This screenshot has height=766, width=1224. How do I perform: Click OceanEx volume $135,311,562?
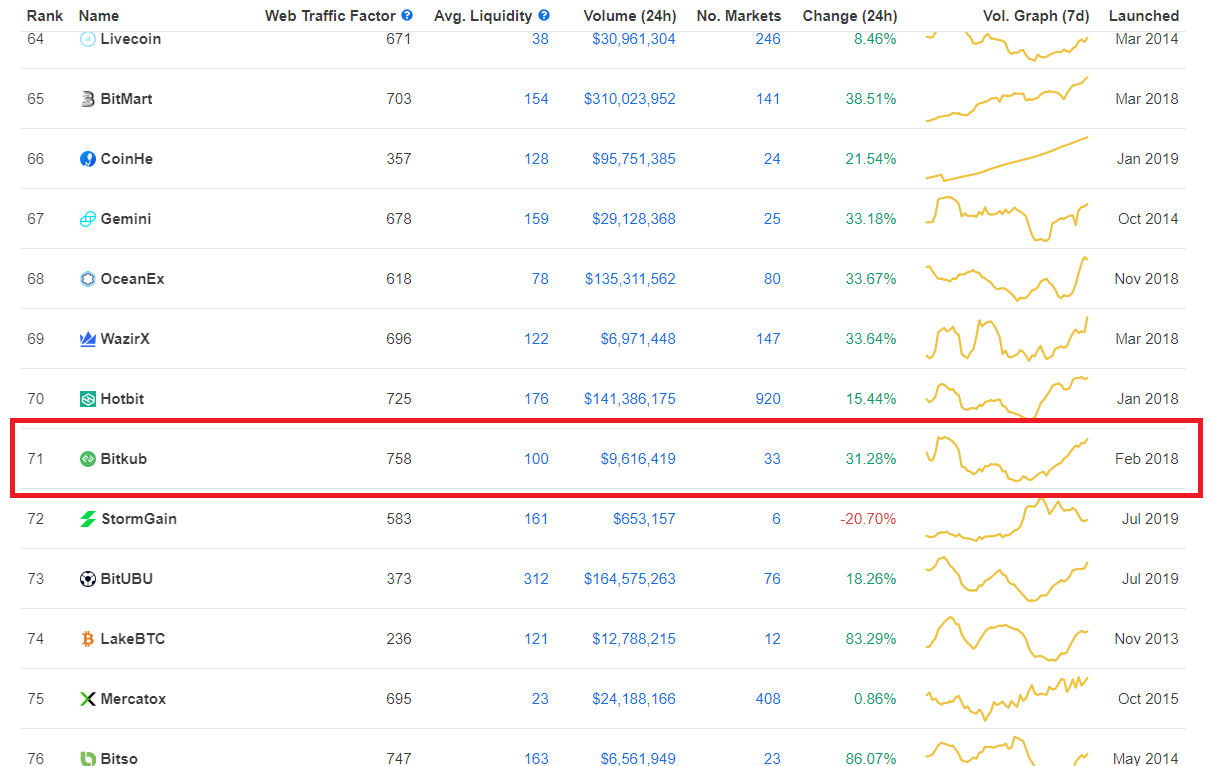[630, 279]
